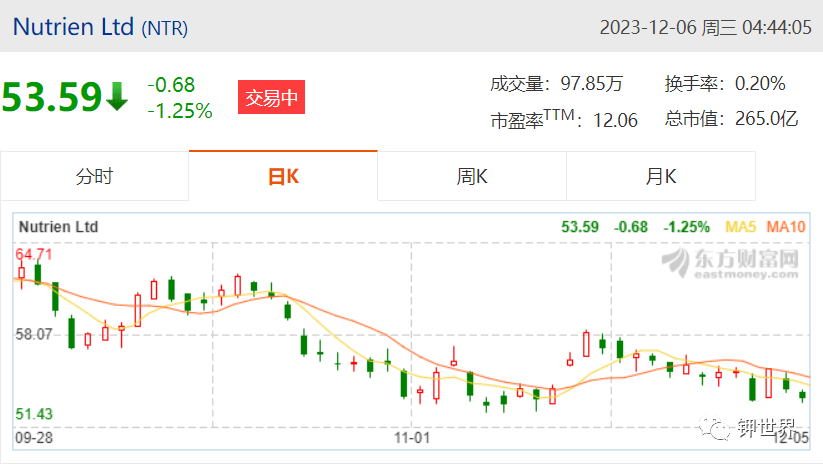The image size is (823, 464).
Task: Toggle the MA5 moving average legend
Action: 740,227
